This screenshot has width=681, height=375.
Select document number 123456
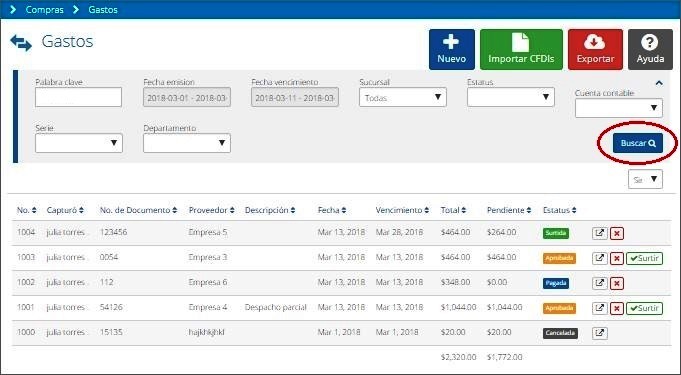point(113,232)
